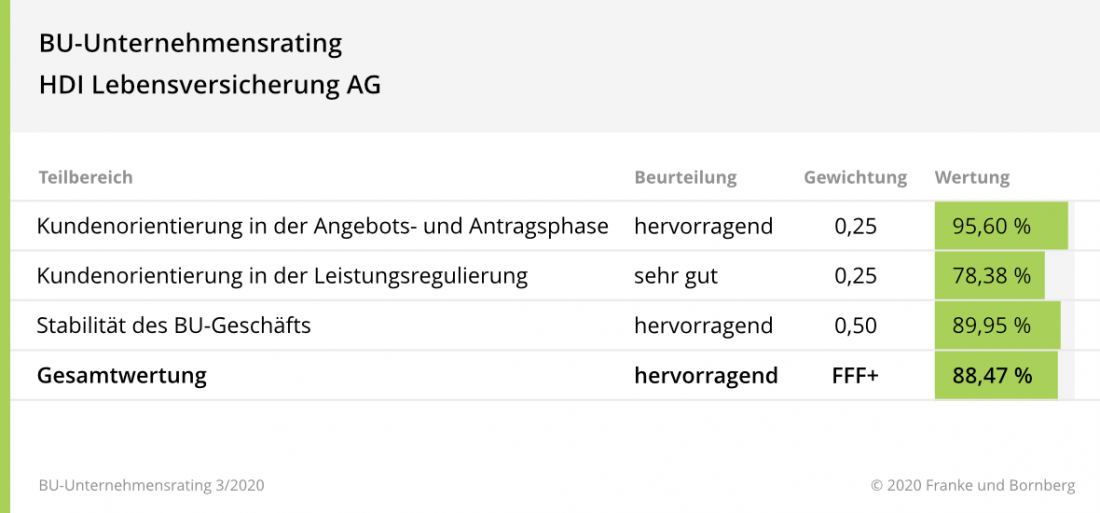Image resolution: width=1100 pixels, height=513 pixels.
Task: Select the Beurteilung column header
Action: [685, 178]
